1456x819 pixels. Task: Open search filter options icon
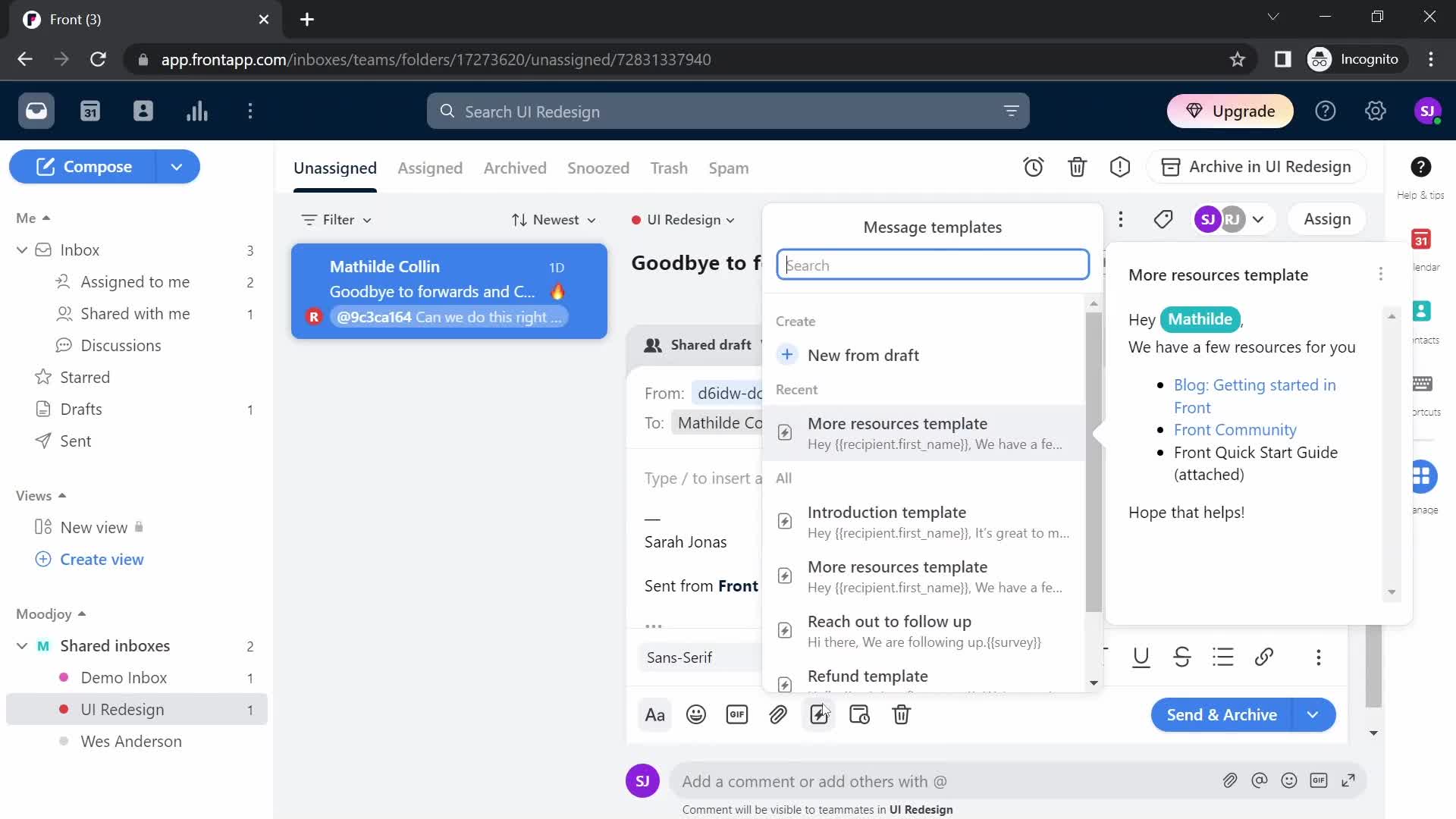(1011, 111)
